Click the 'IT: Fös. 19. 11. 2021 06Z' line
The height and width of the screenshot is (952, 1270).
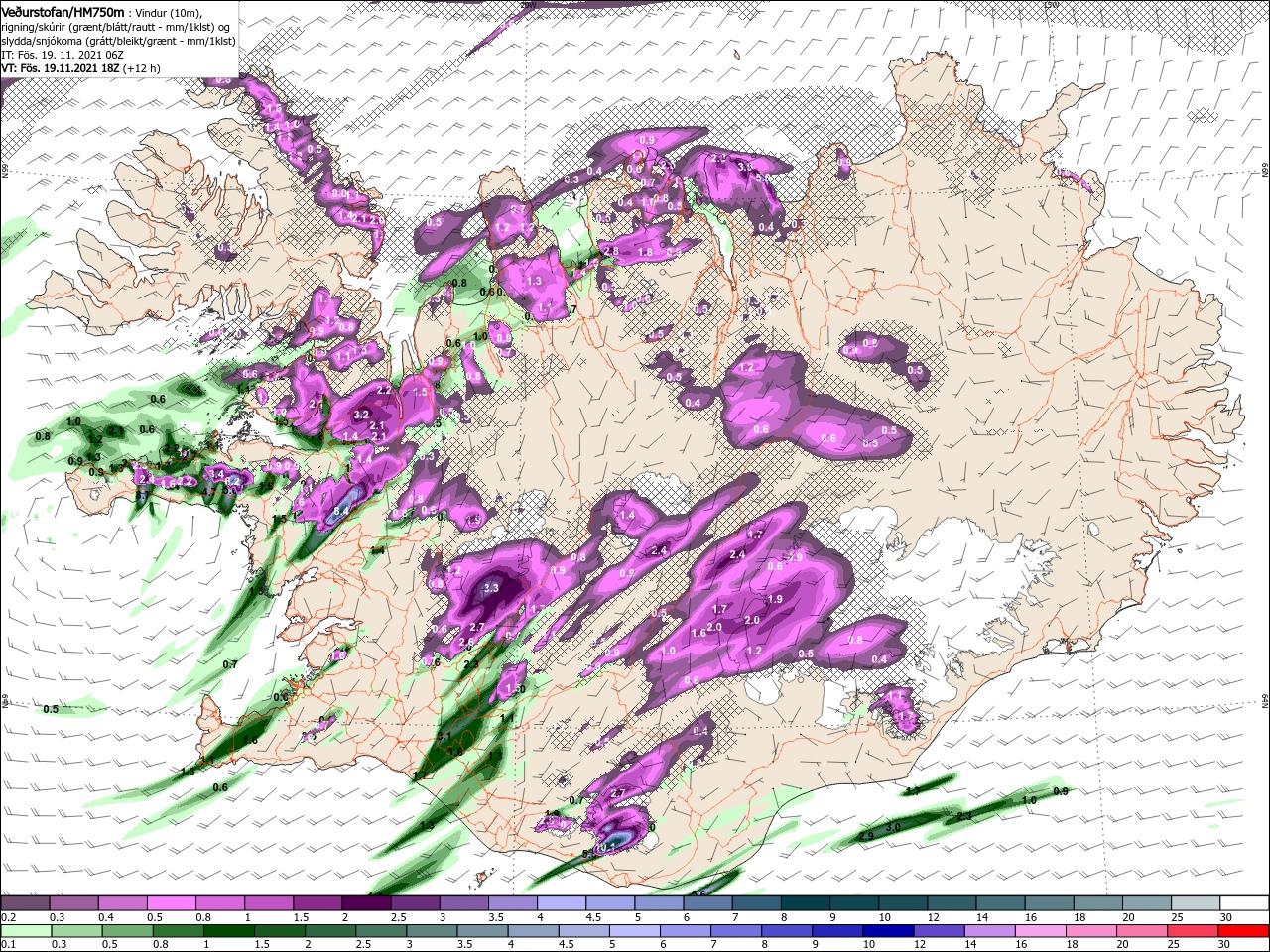tap(61, 55)
